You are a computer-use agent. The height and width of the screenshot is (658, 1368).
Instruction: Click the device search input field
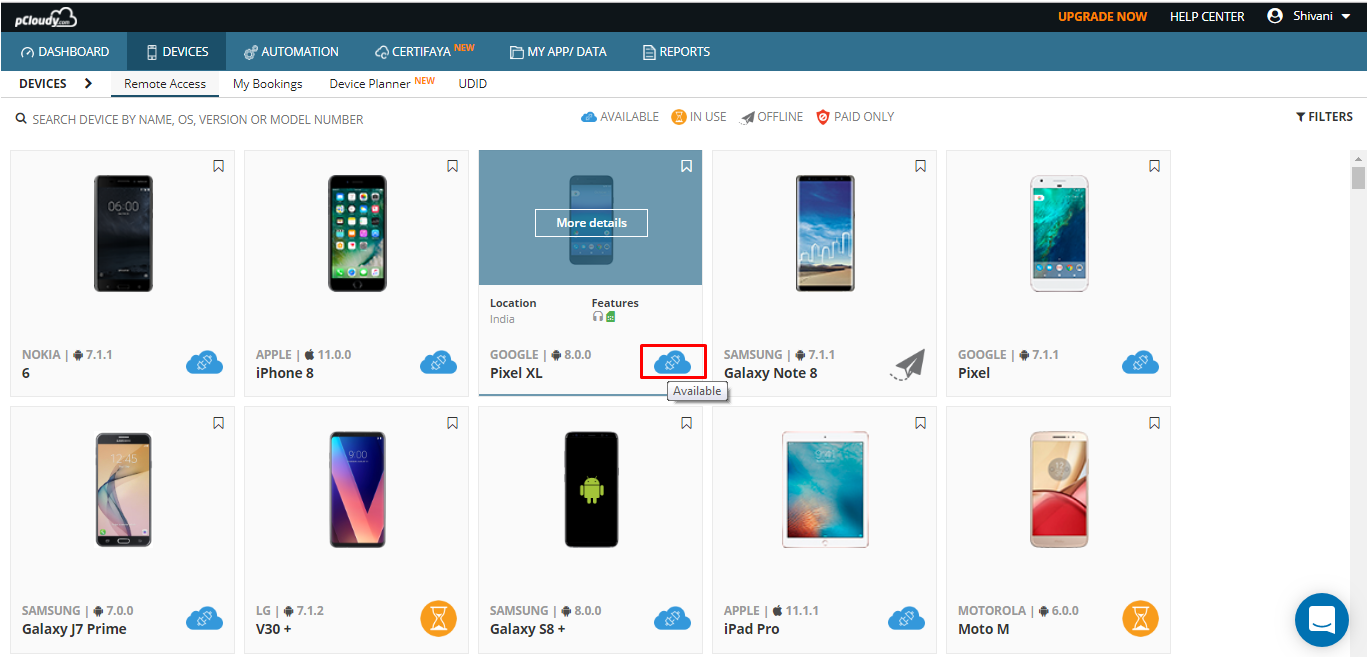point(198,119)
